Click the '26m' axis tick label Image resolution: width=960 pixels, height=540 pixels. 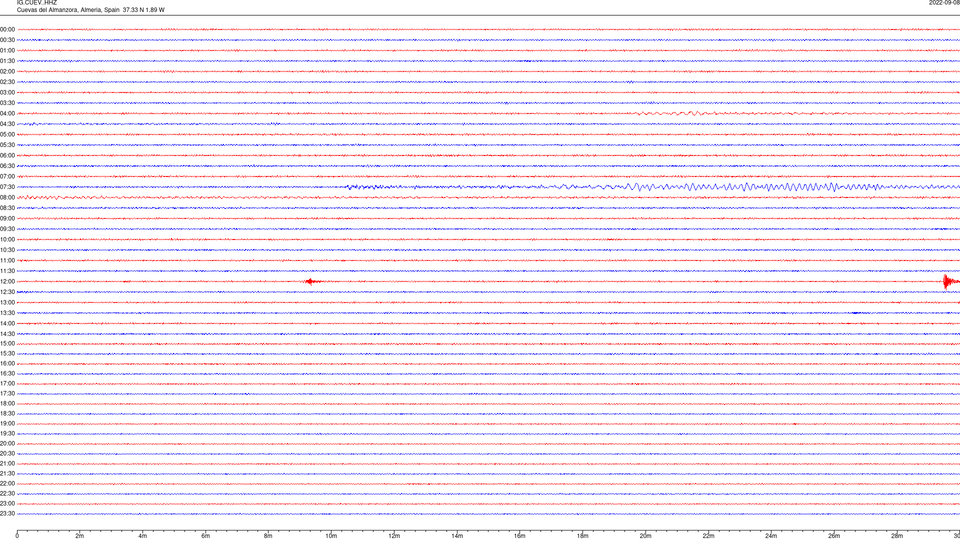pyautogui.click(x=834, y=536)
